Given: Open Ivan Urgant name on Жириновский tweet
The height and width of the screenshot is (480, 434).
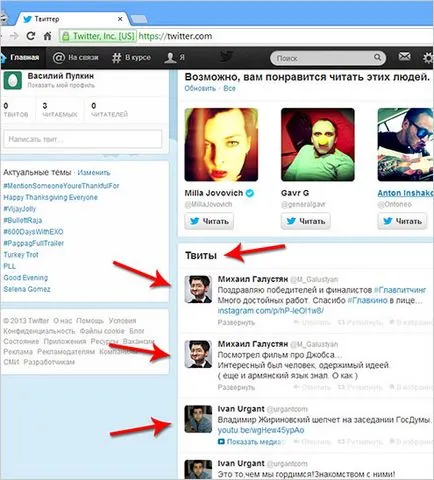Looking at the screenshot, I should (241, 409).
